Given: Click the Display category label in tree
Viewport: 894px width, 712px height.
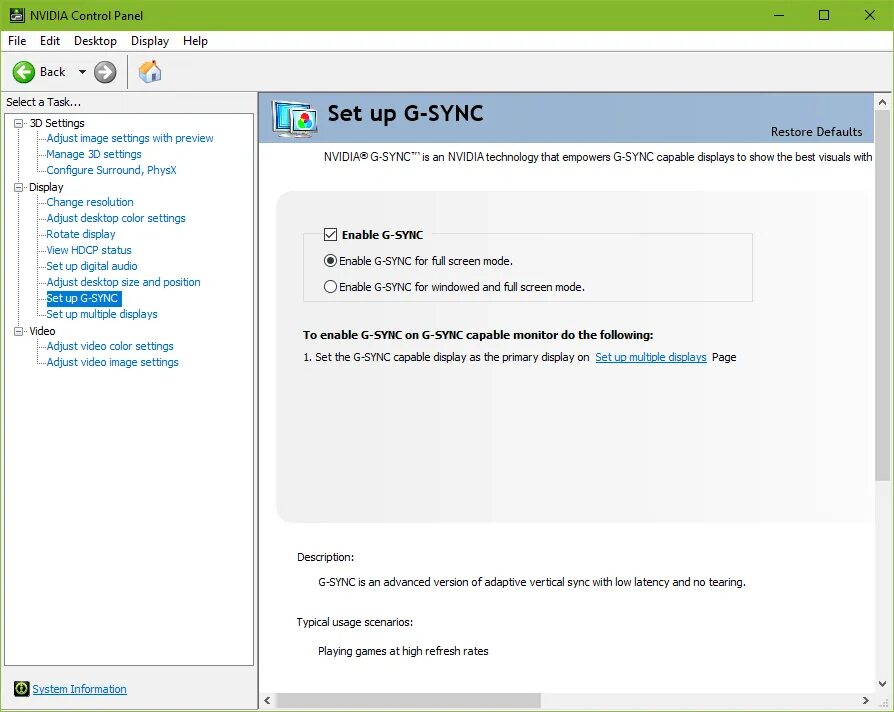Looking at the screenshot, I should 46,187.
